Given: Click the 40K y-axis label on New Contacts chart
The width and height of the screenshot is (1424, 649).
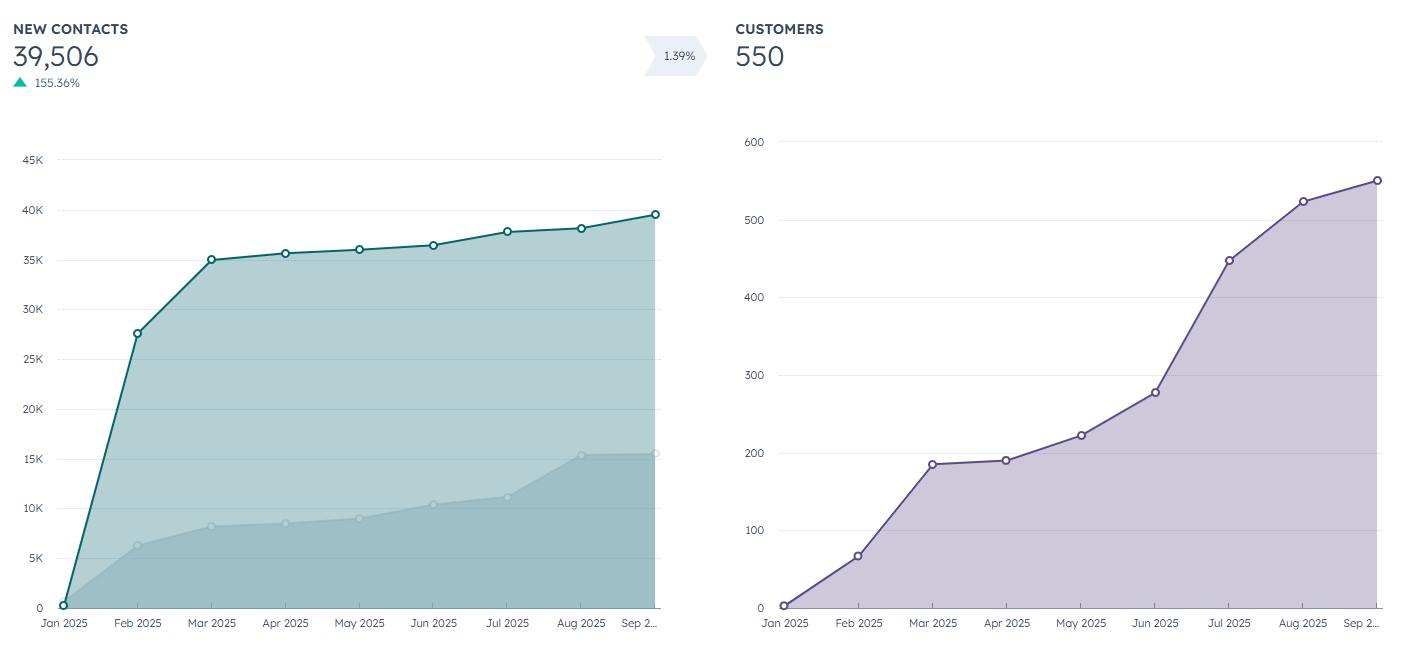Looking at the screenshot, I should 32,210.
